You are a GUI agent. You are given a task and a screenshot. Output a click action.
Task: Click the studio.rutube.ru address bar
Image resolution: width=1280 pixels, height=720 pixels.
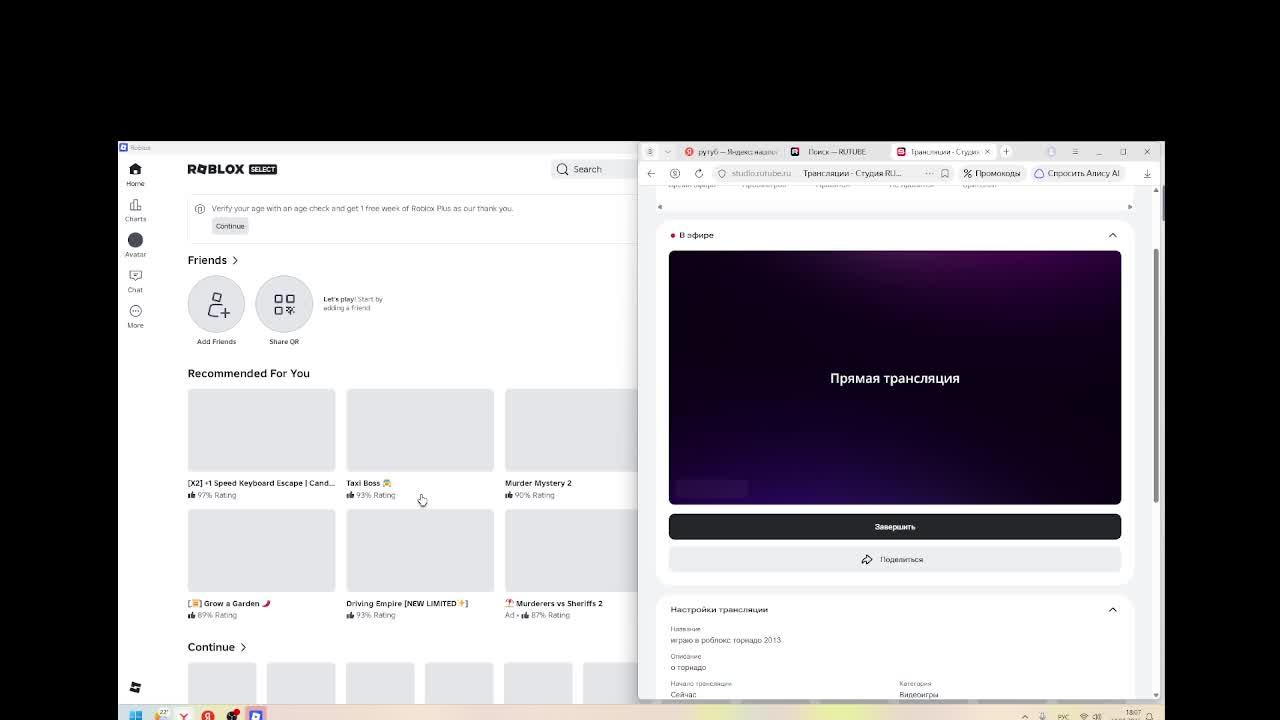[x=761, y=173]
